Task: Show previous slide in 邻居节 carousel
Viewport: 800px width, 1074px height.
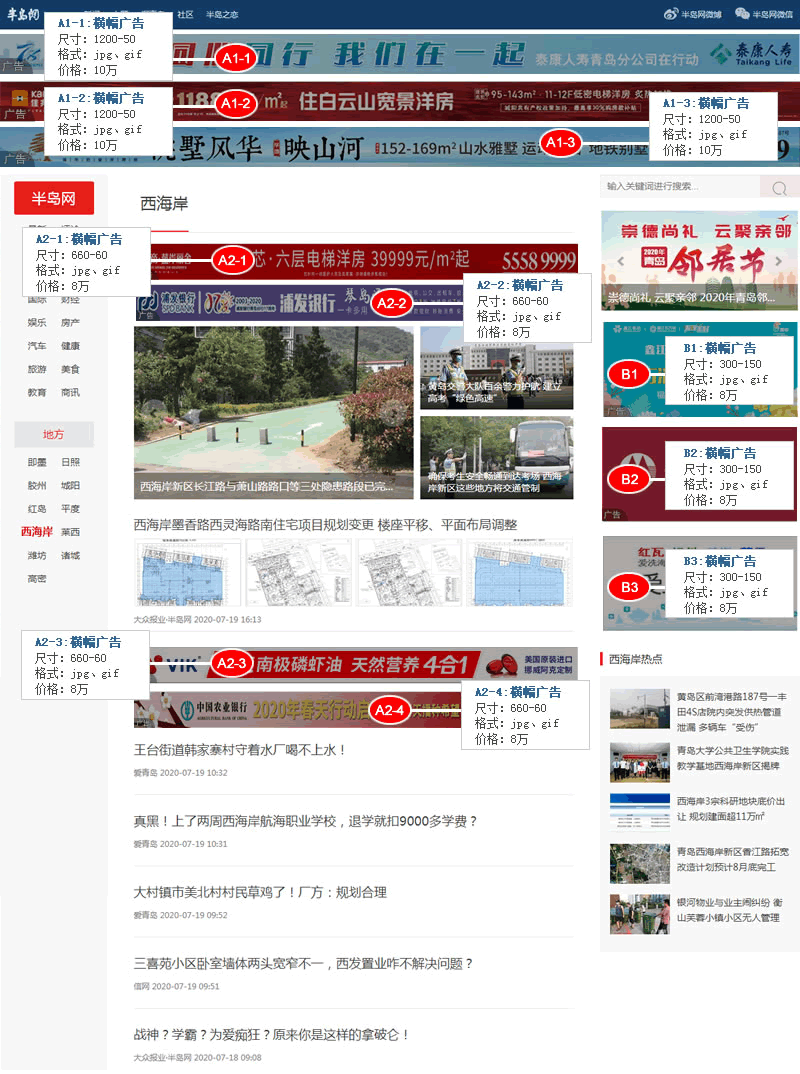Action: pyautogui.click(x=621, y=261)
